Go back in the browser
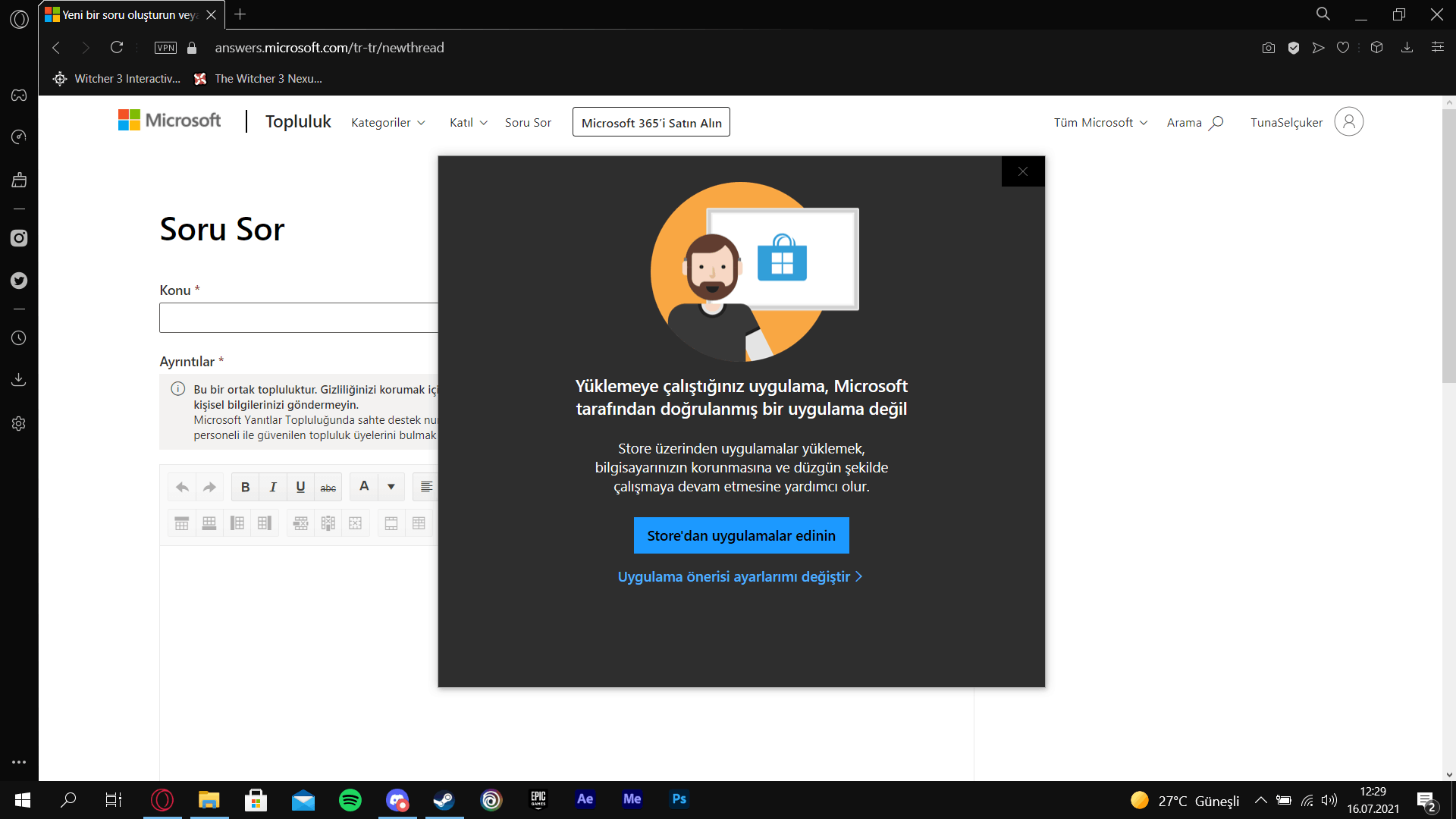The height and width of the screenshot is (819, 1456). (56, 48)
